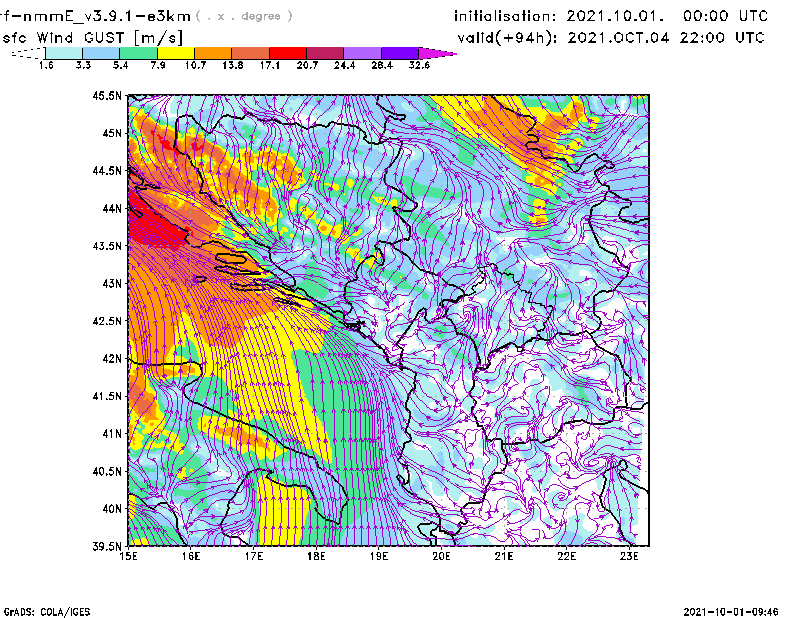The height and width of the screenshot is (618, 800).
Task: Click the 'GrADS: COLA/IGES' credit text
Action: click(x=47, y=612)
